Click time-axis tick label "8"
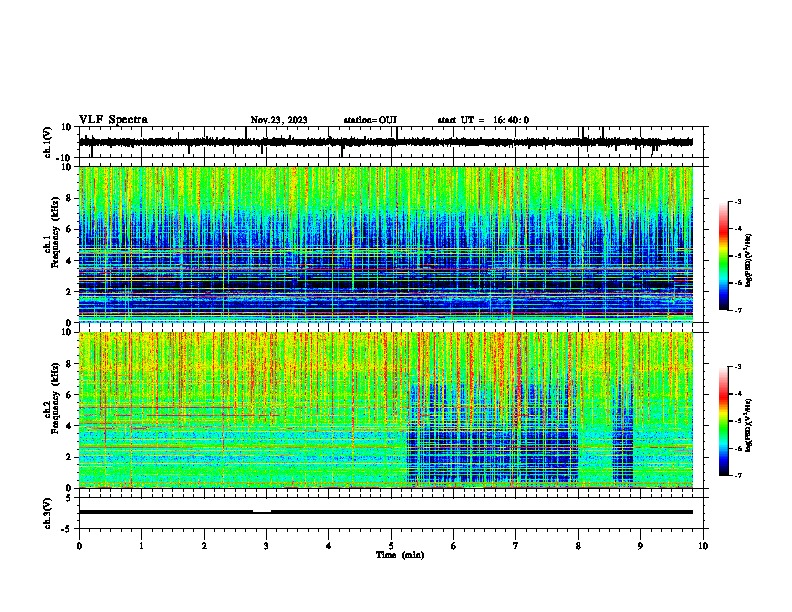This screenshot has width=792, height=612. click(x=578, y=546)
